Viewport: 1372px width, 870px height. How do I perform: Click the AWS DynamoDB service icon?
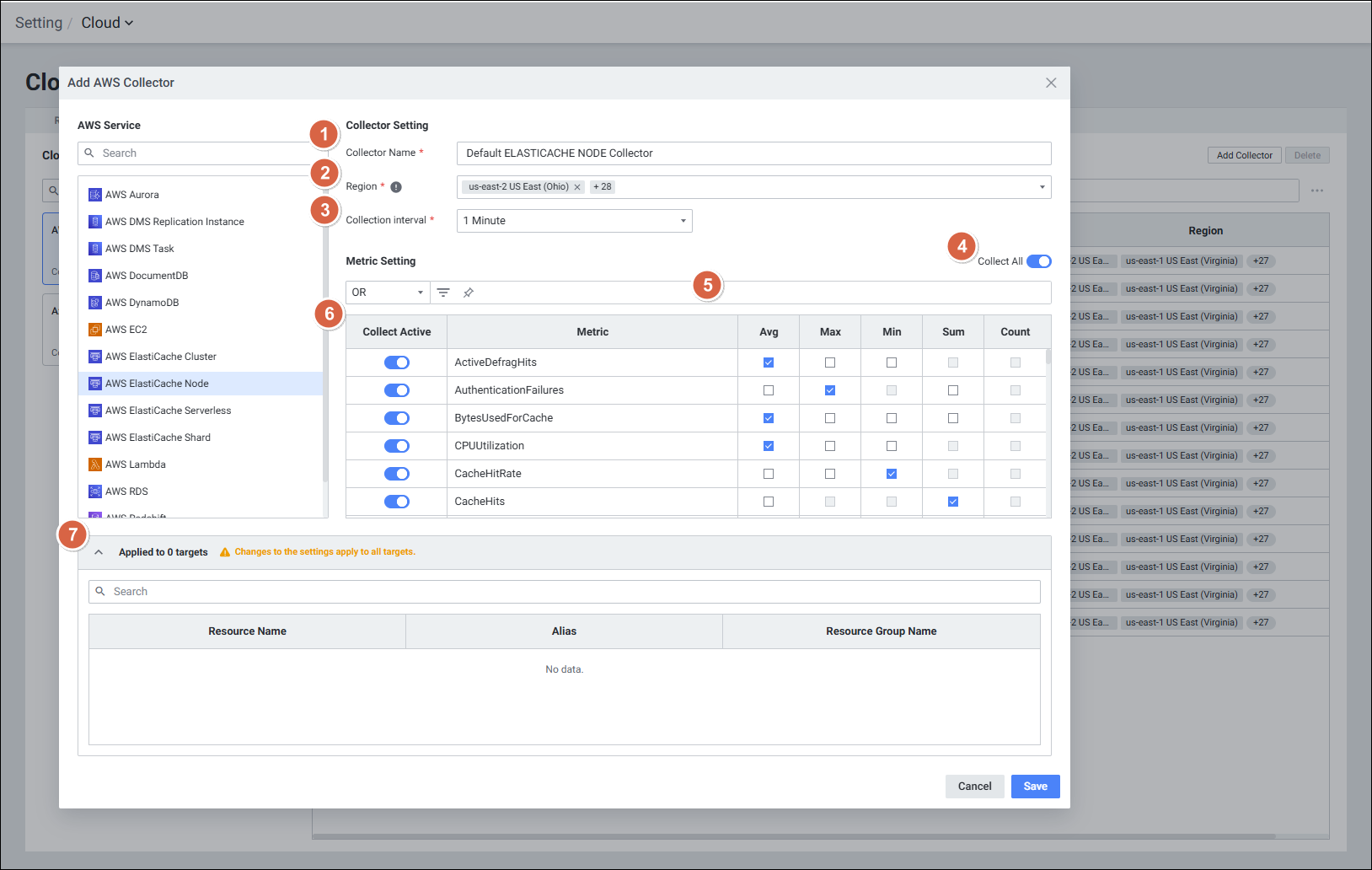tap(95, 303)
